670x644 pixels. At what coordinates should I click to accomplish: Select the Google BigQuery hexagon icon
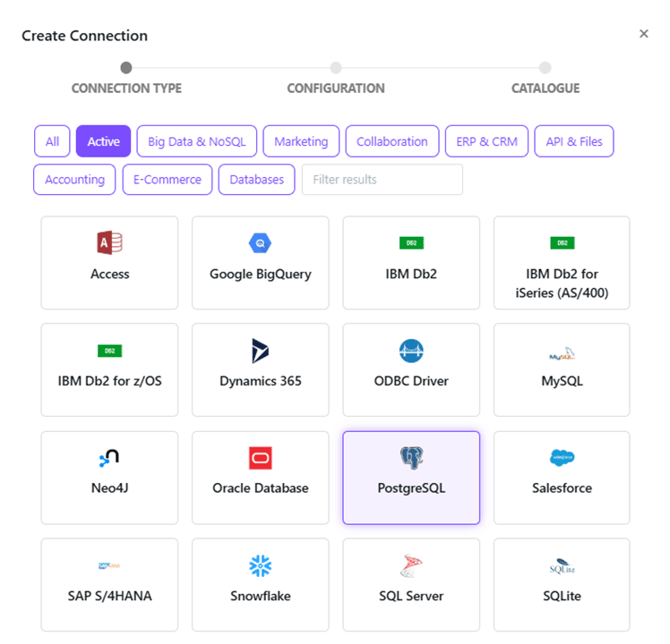click(260, 243)
